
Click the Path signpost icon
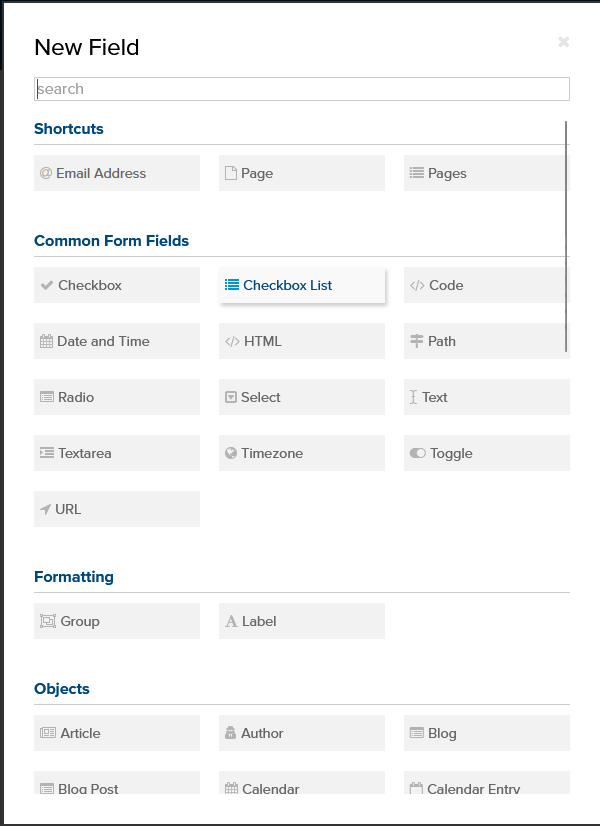(x=417, y=341)
